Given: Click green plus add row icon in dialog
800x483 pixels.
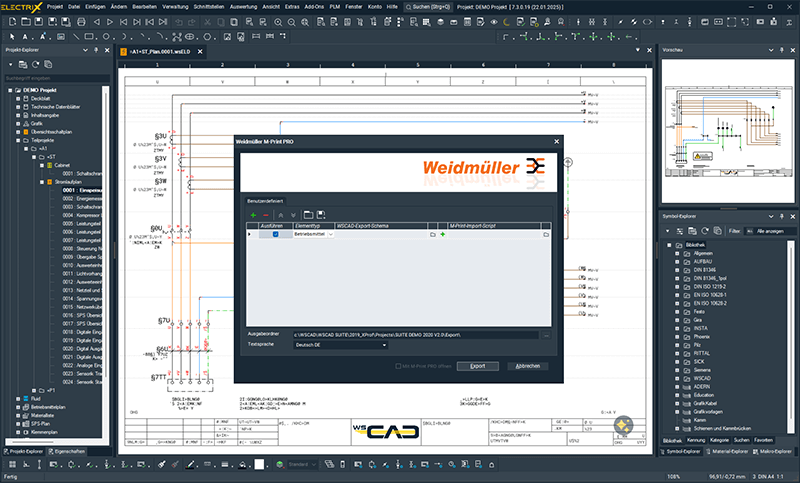Looking at the screenshot, I should click(x=253, y=215).
